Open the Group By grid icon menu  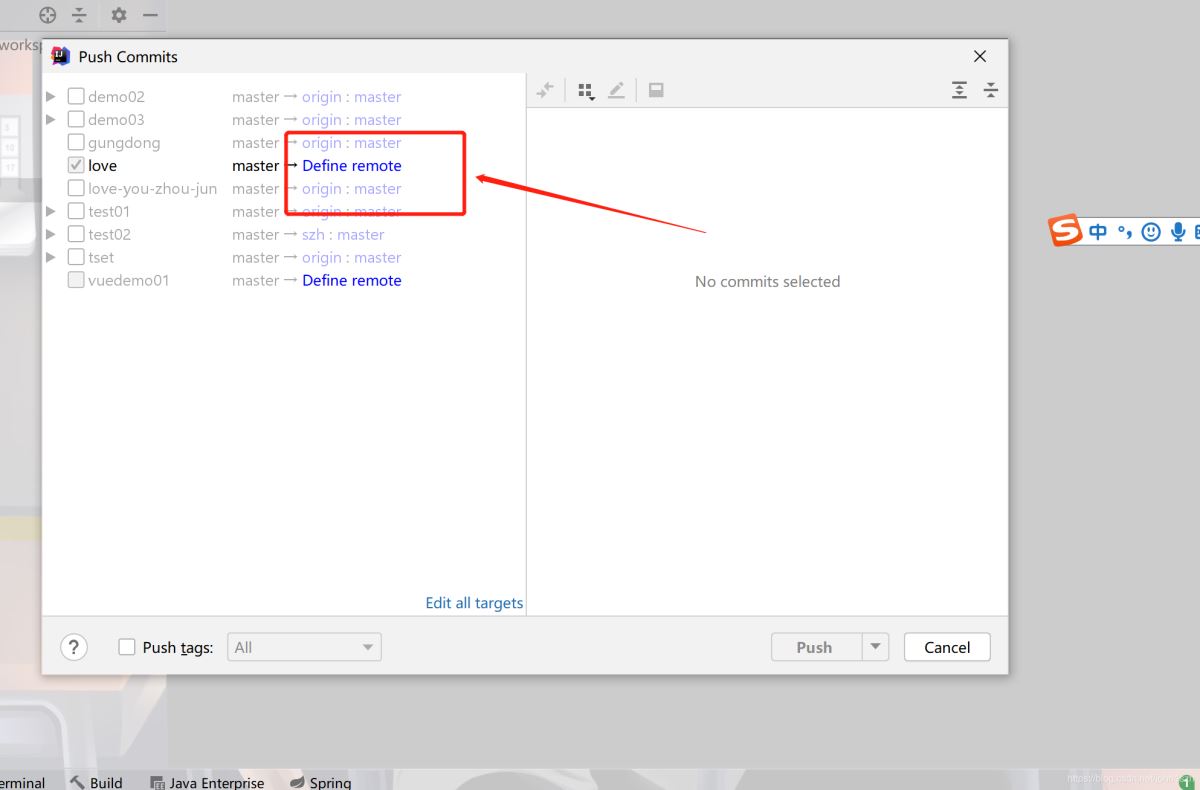(x=586, y=91)
